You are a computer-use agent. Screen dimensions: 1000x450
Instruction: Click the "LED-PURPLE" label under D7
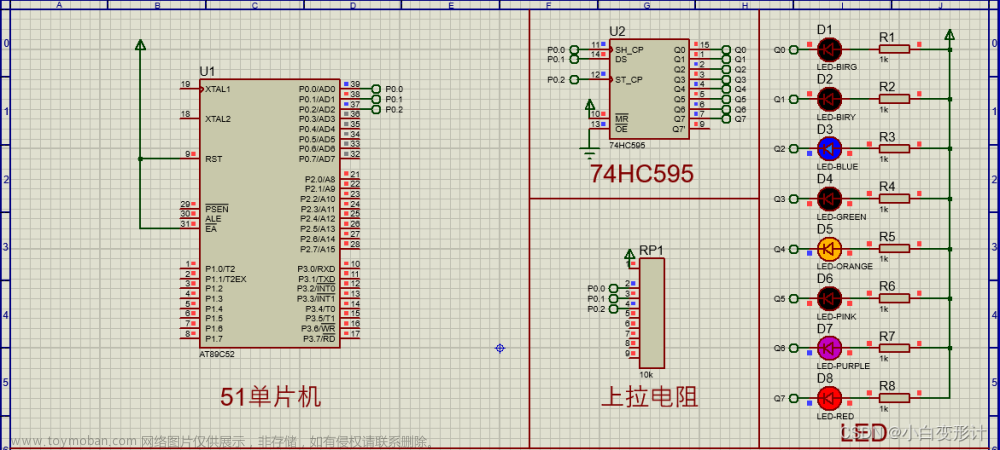point(843,366)
